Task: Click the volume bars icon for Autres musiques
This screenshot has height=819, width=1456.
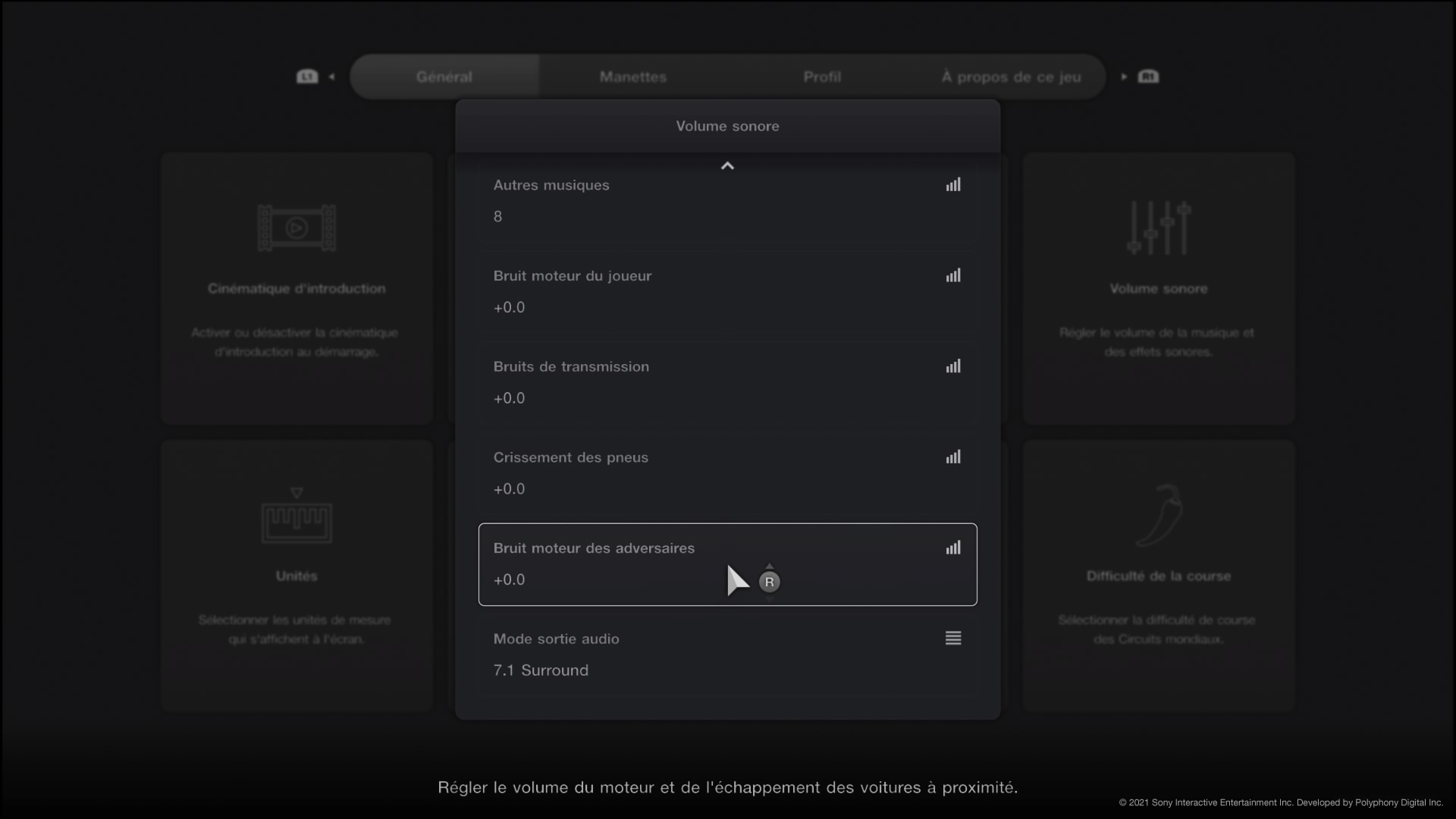Action: pos(953,185)
